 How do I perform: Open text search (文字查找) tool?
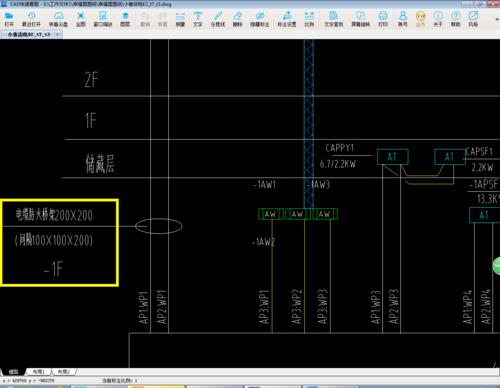coord(334,19)
